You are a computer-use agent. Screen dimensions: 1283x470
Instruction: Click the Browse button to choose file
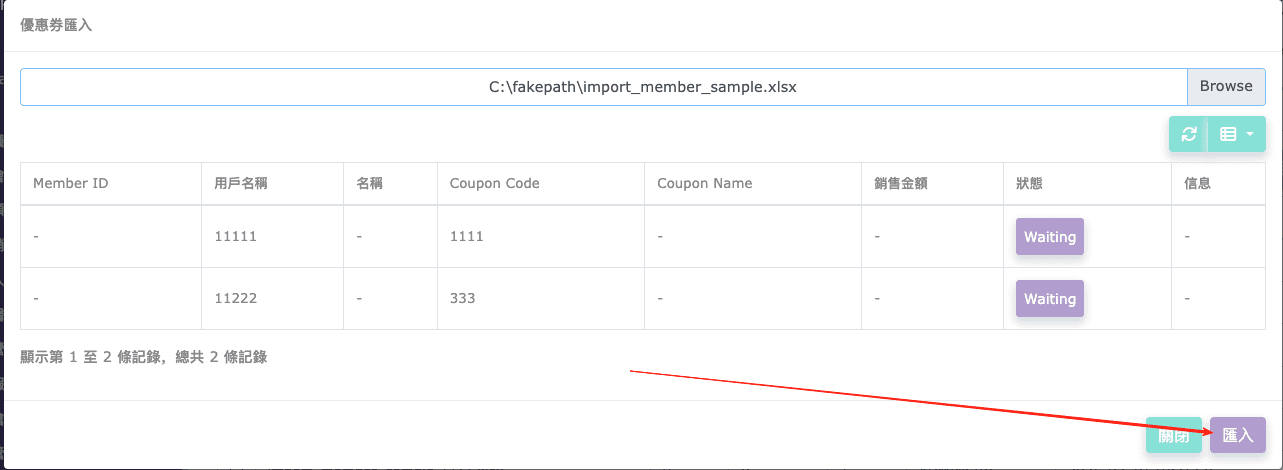coord(1226,86)
